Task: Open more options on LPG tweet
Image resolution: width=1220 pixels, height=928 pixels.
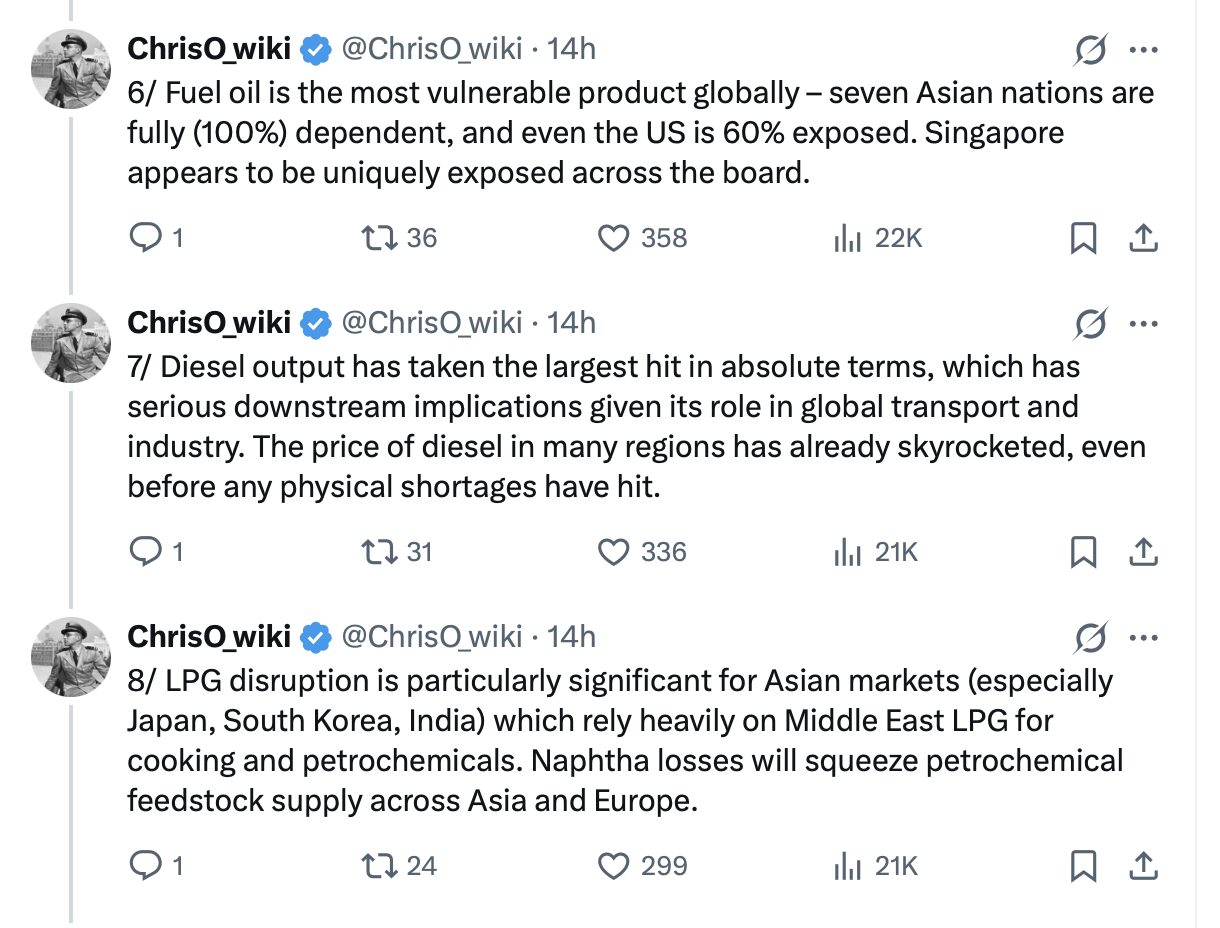Action: point(1143,637)
